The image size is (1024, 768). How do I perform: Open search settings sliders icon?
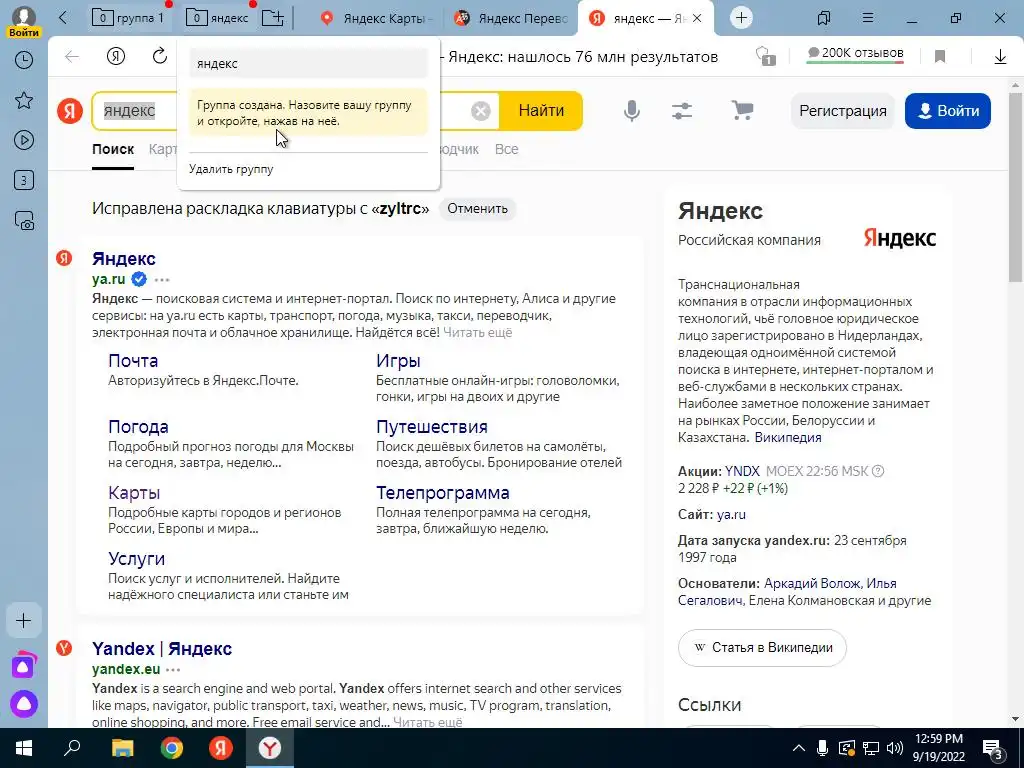coord(682,111)
